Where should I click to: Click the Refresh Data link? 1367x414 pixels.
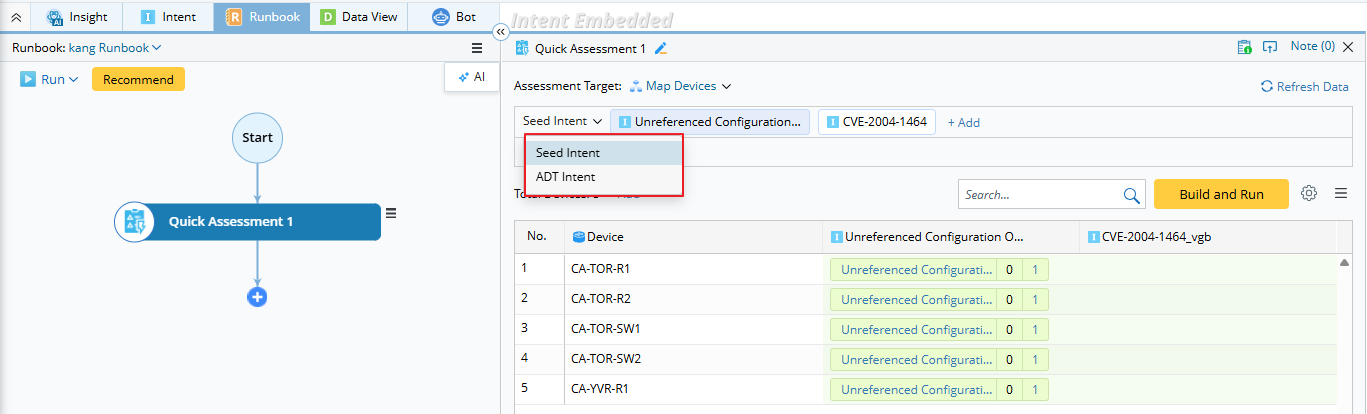click(x=1305, y=87)
